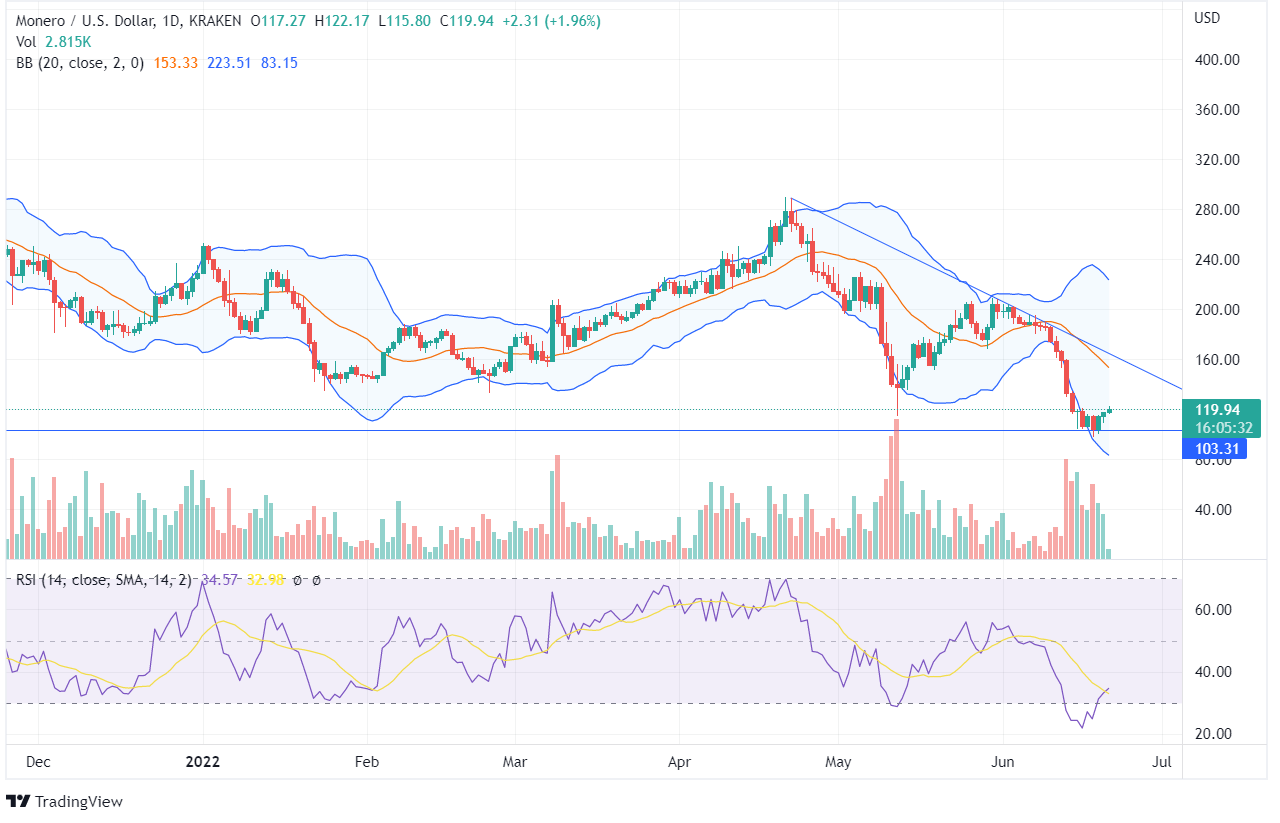Click the 2022 label on the time axis
This screenshot has width=1280, height=823.
click(202, 761)
